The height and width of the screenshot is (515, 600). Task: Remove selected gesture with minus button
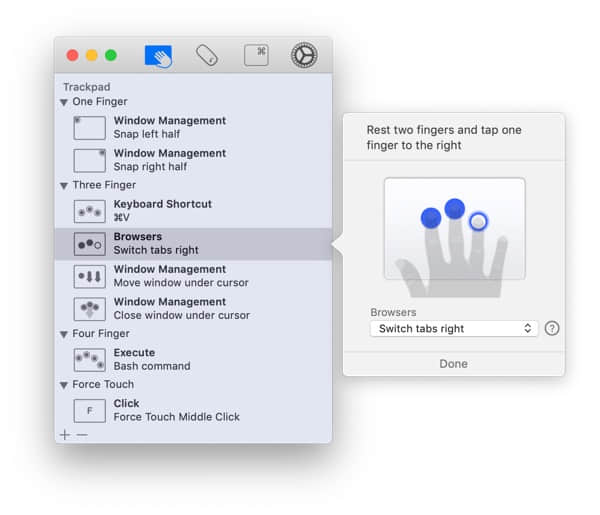tap(82, 435)
